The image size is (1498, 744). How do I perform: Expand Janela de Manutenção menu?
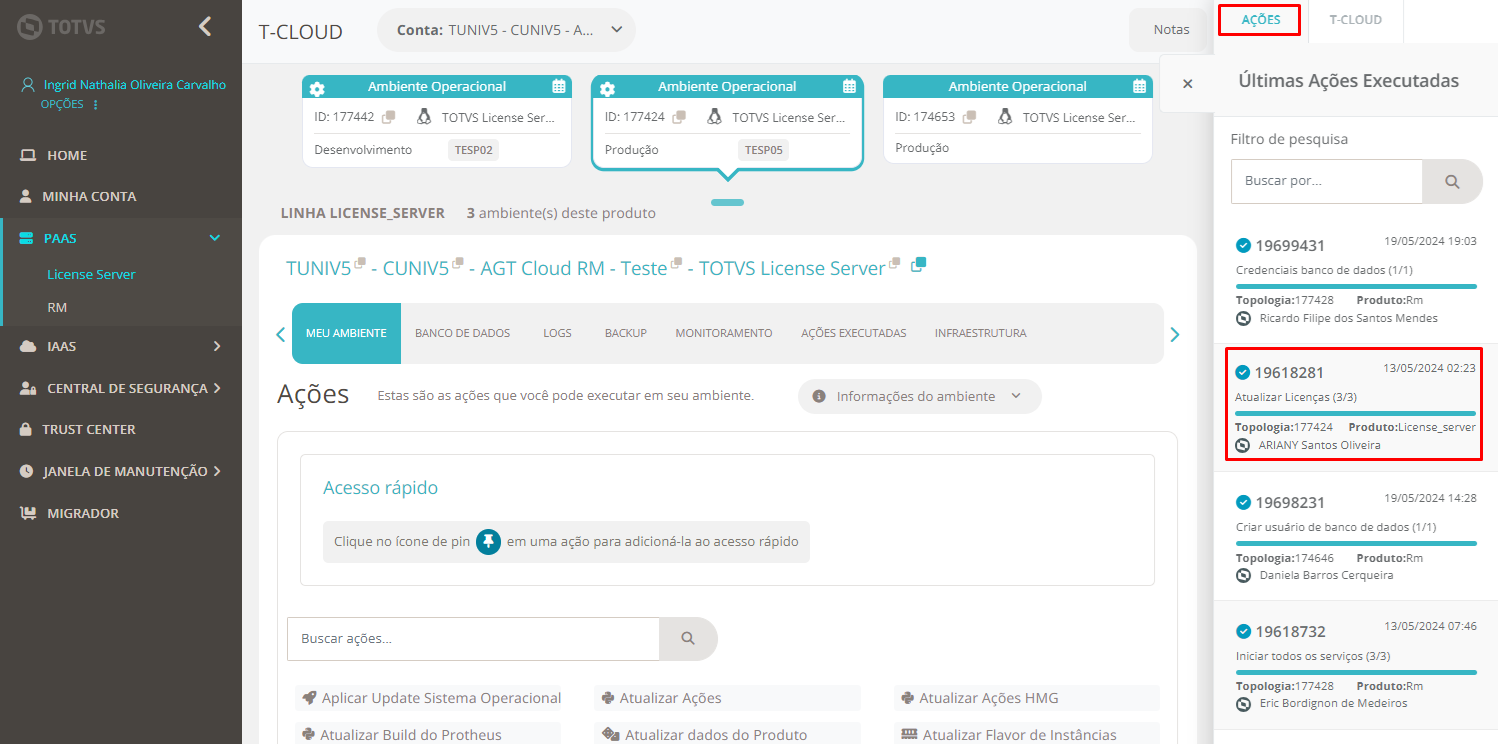tap(216, 471)
